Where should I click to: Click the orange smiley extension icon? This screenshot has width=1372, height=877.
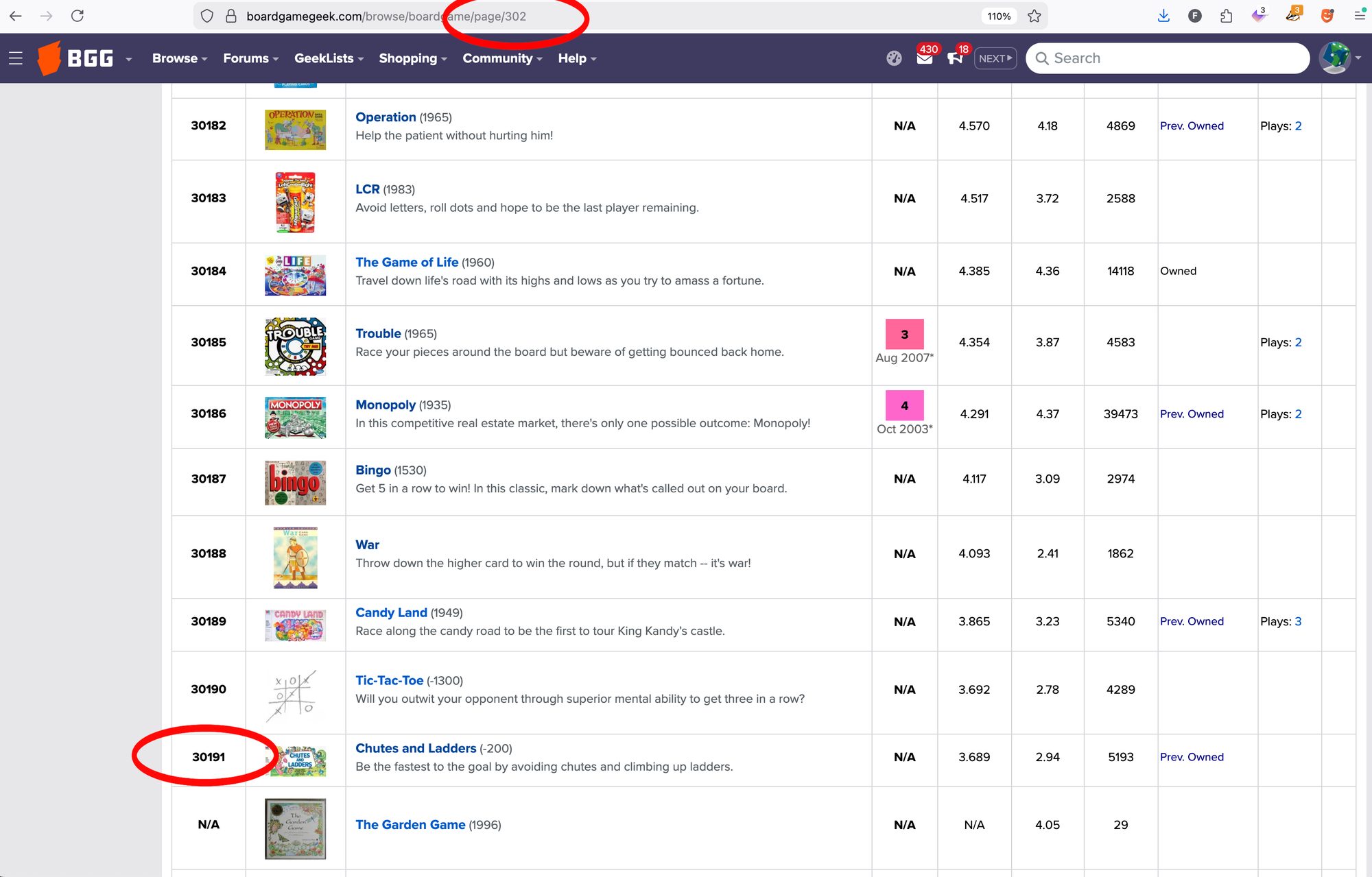1327,15
